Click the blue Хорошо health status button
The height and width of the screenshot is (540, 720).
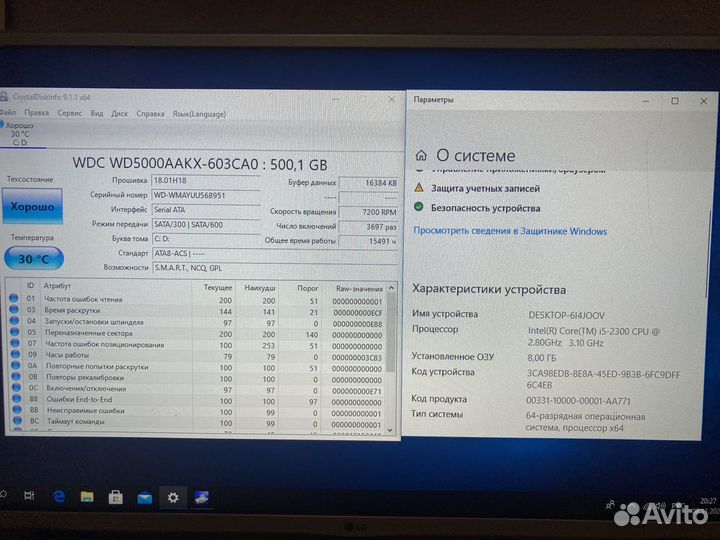[x=33, y=206]
